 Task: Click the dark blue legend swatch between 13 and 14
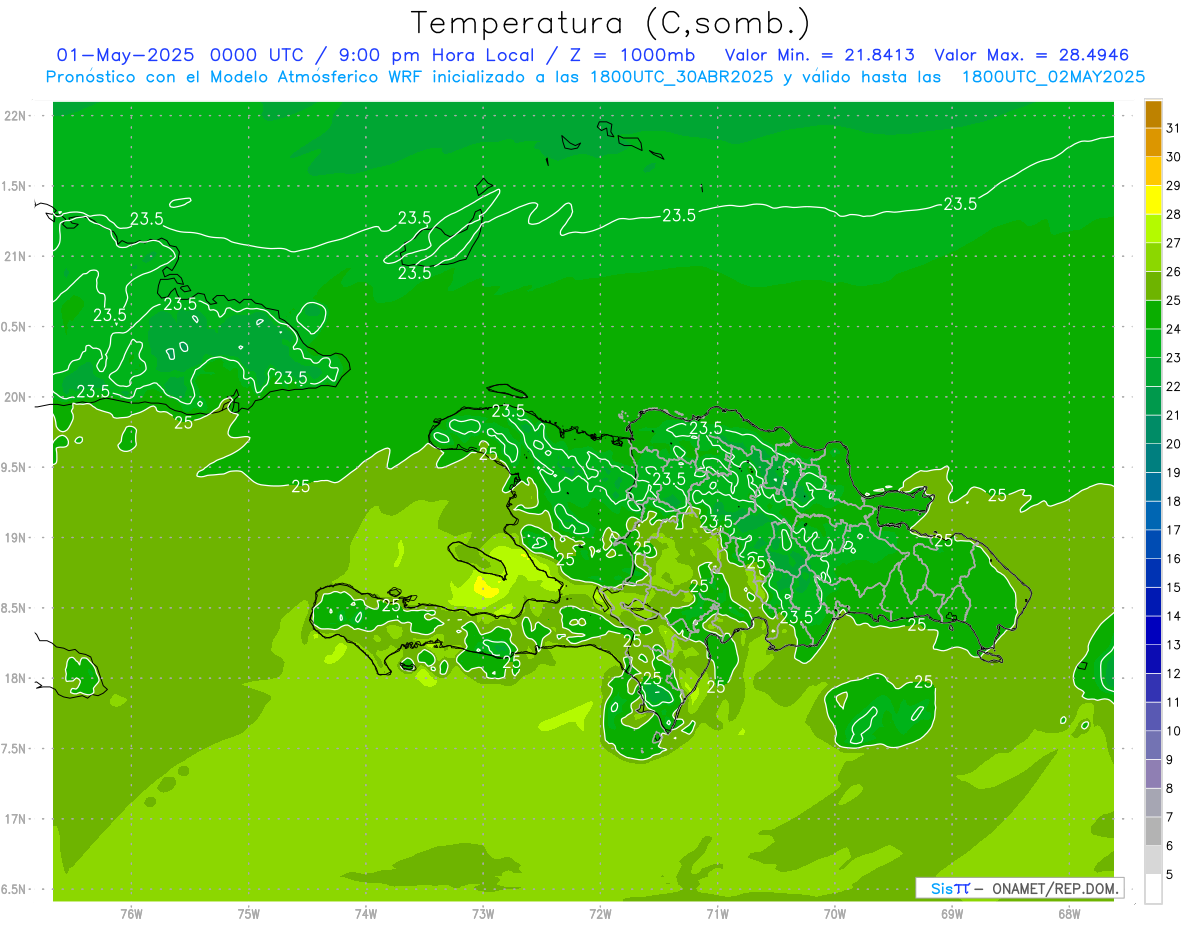[1153, 630]
